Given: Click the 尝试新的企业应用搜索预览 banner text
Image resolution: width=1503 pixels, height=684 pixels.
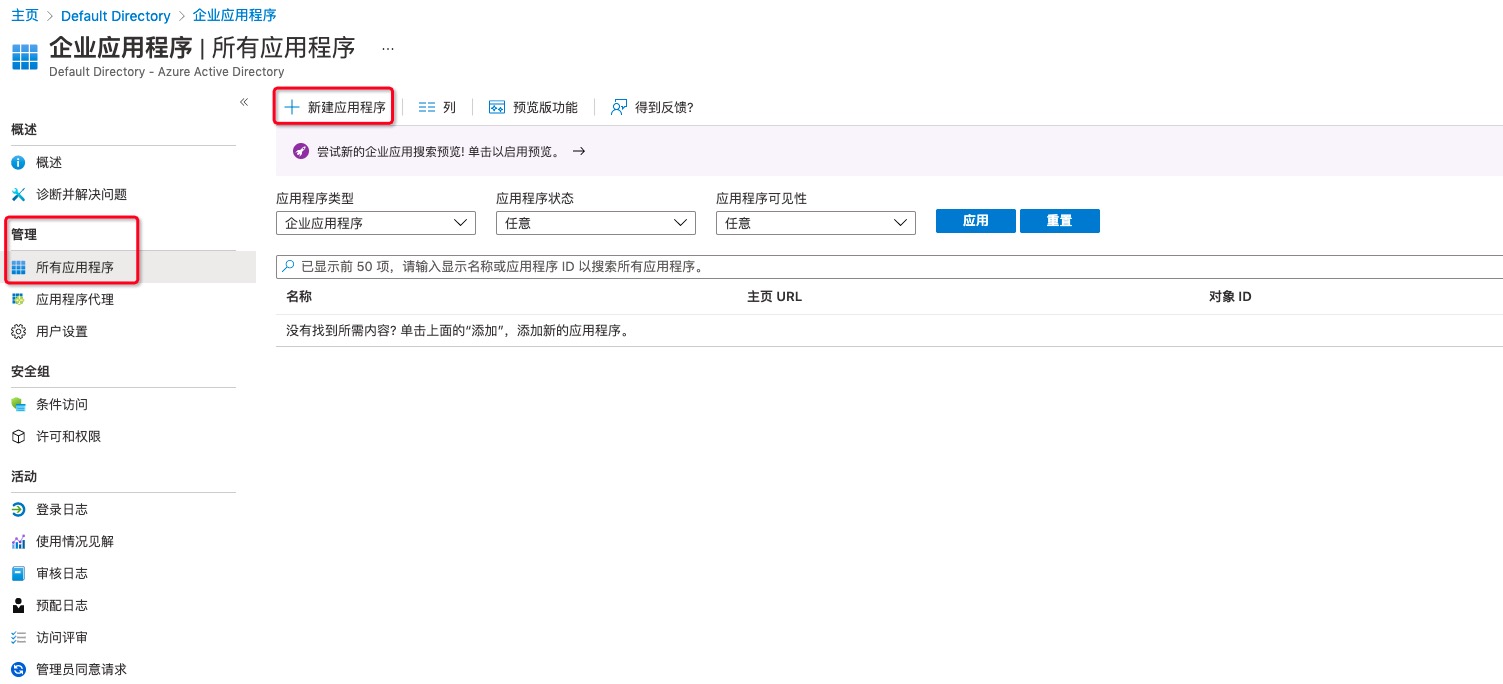Looking at the screenshot, I should point(439,152).
